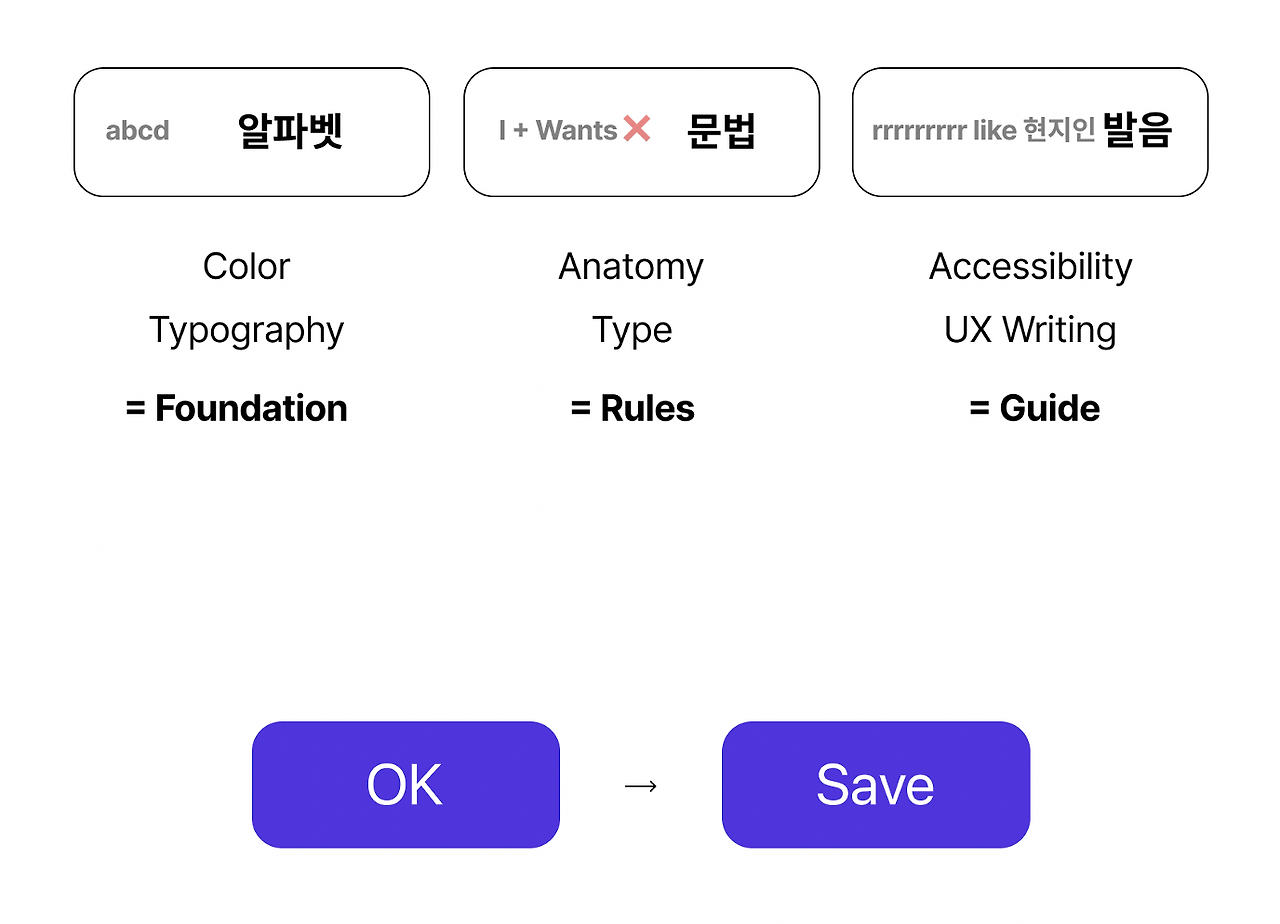
Task: Click the Type label
Action: coord(632,330)
